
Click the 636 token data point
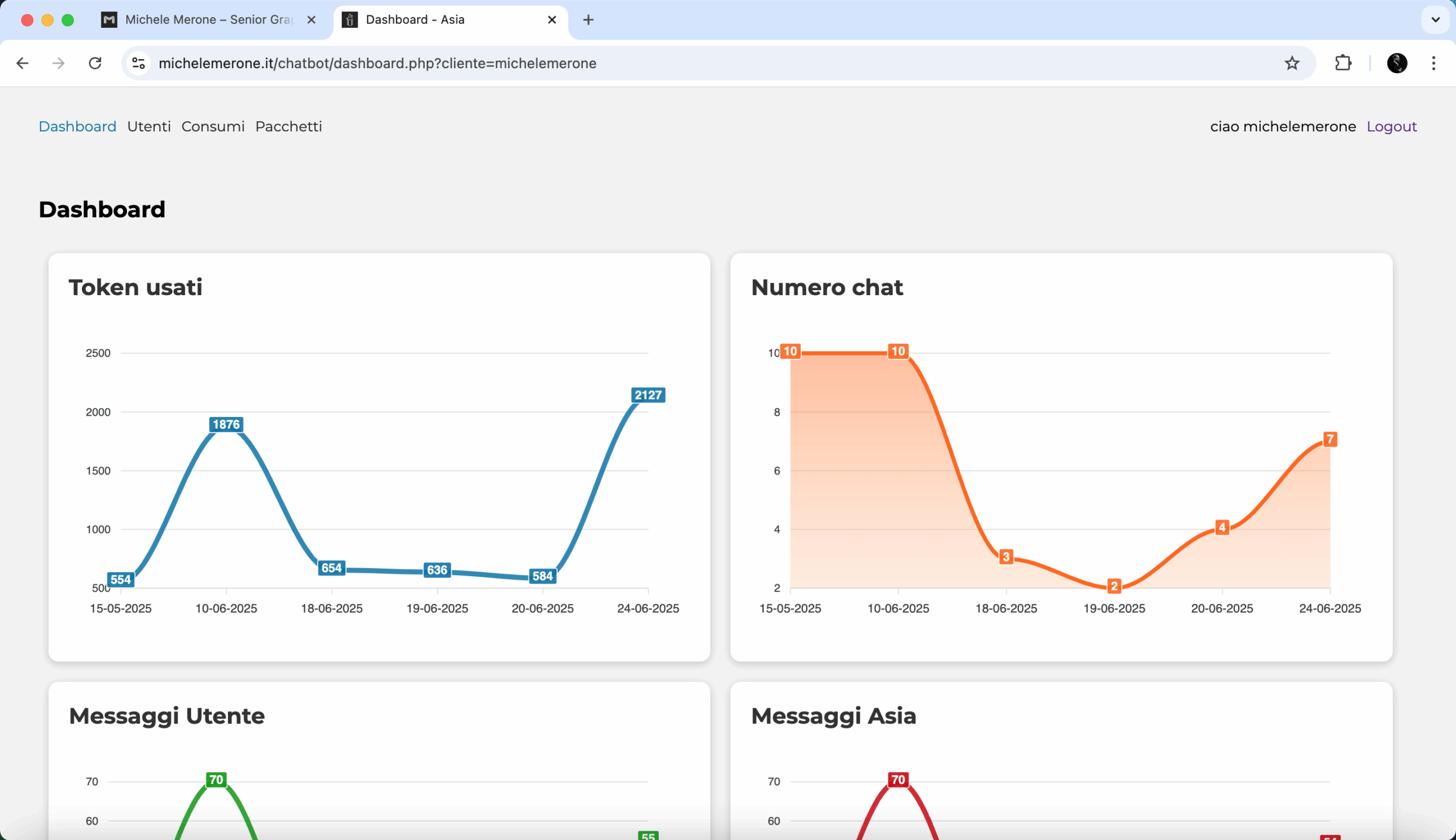pyautogui.click(x=437, y=570)
